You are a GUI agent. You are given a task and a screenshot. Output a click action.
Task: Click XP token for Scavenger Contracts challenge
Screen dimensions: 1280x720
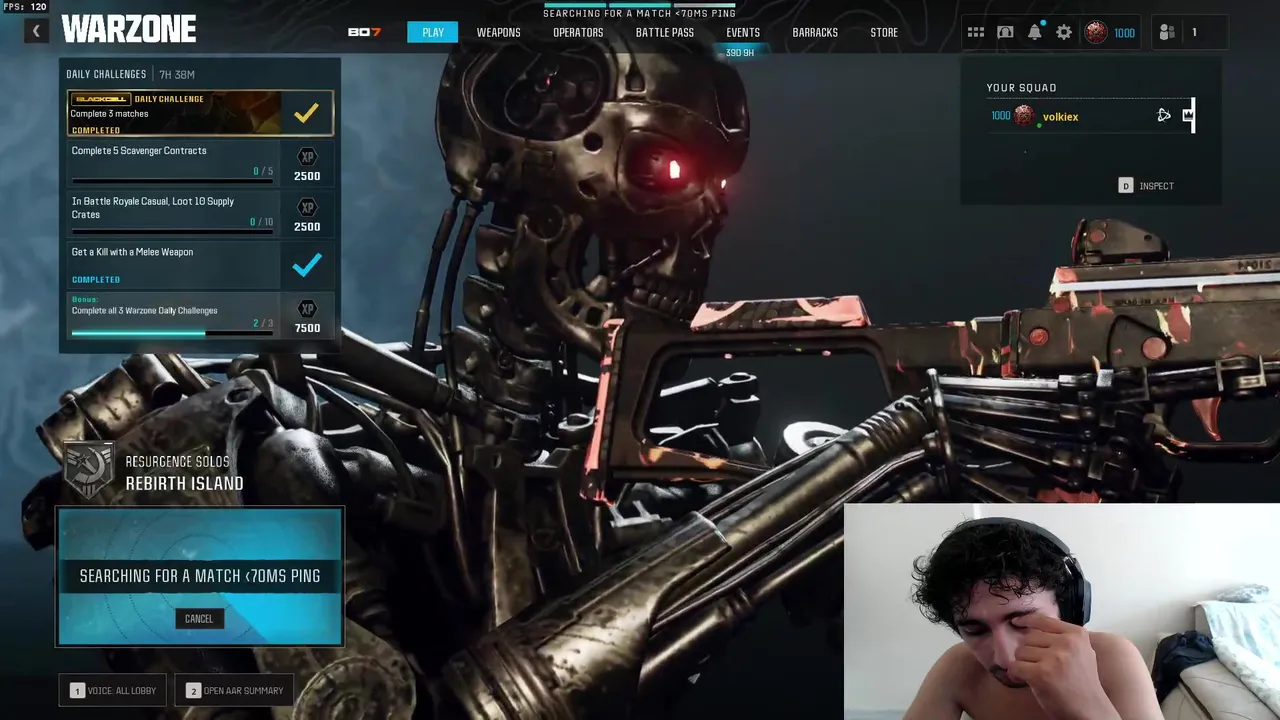click(x=307, y=157)
